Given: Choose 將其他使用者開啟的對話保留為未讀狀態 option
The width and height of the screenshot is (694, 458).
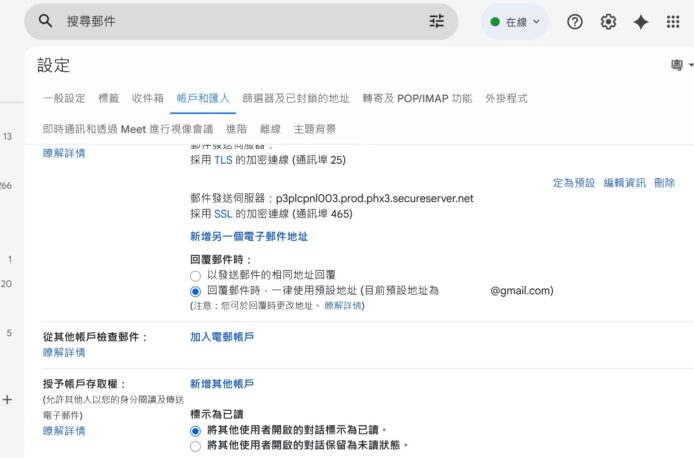Looking at the screenshot, I should click(x=196, y=445).
